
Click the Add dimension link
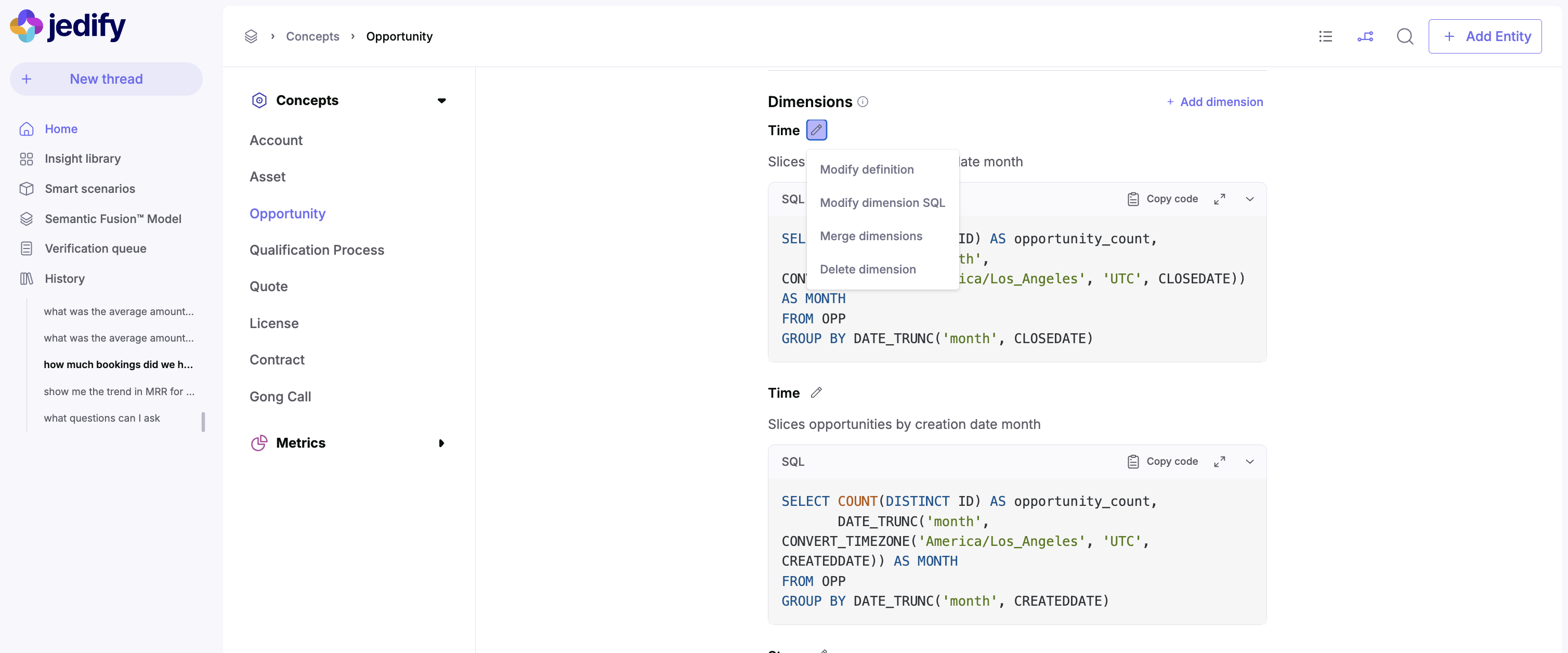[x=1214, y=101]
